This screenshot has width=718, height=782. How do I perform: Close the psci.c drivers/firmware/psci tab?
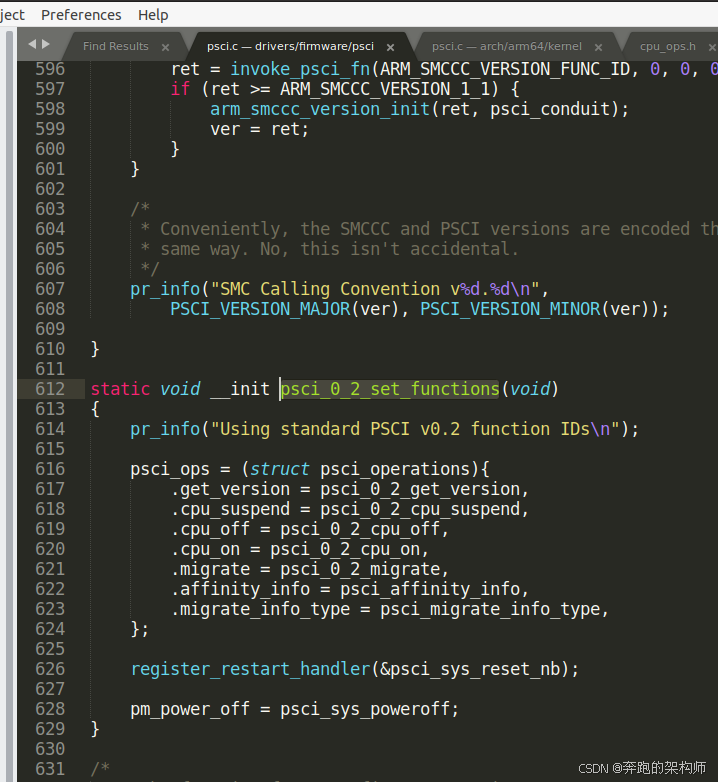pyautogui.click(x=390, y=47)
